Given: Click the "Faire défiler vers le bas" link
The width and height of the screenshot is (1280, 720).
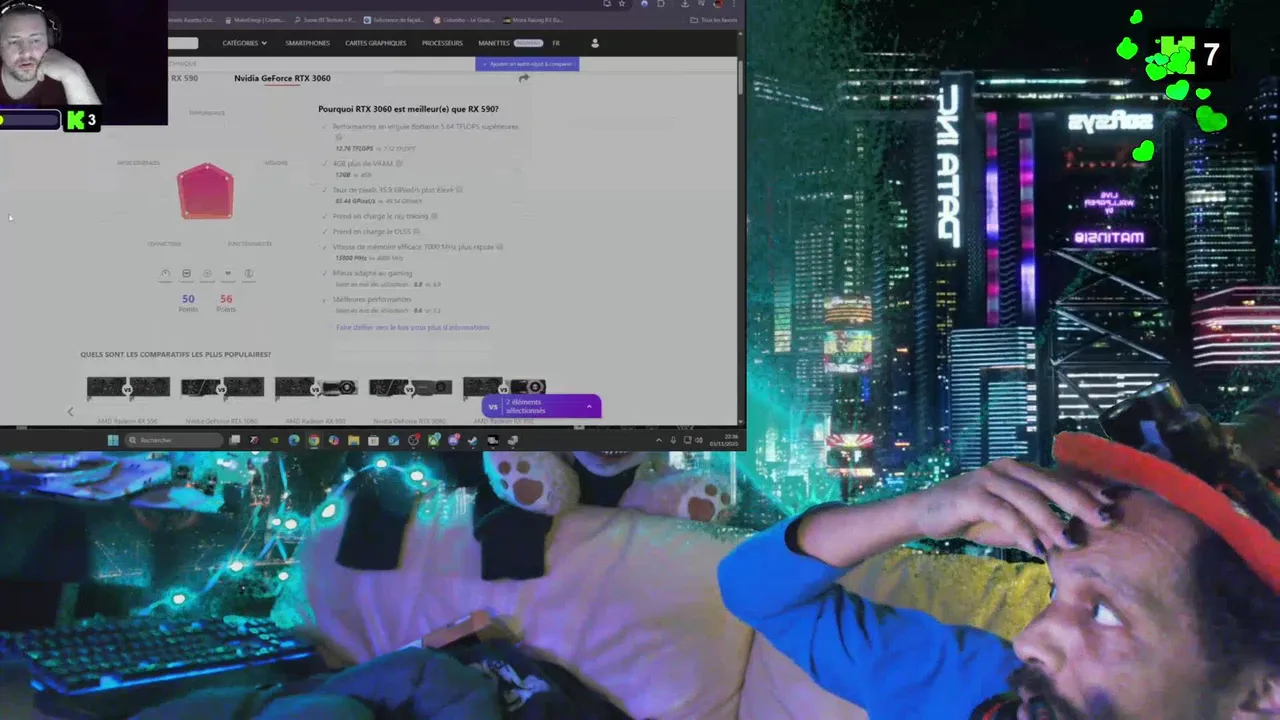Looking at the screenshot, I should [412, 327].
